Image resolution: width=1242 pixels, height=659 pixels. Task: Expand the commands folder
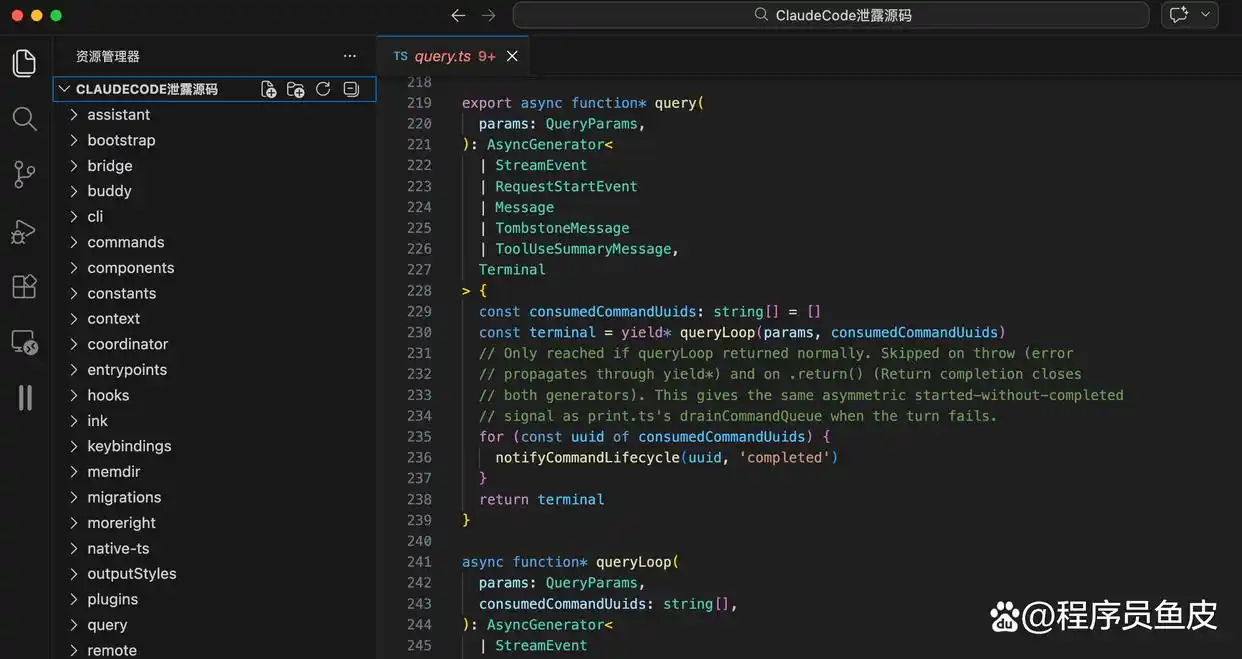click(214, 242)
